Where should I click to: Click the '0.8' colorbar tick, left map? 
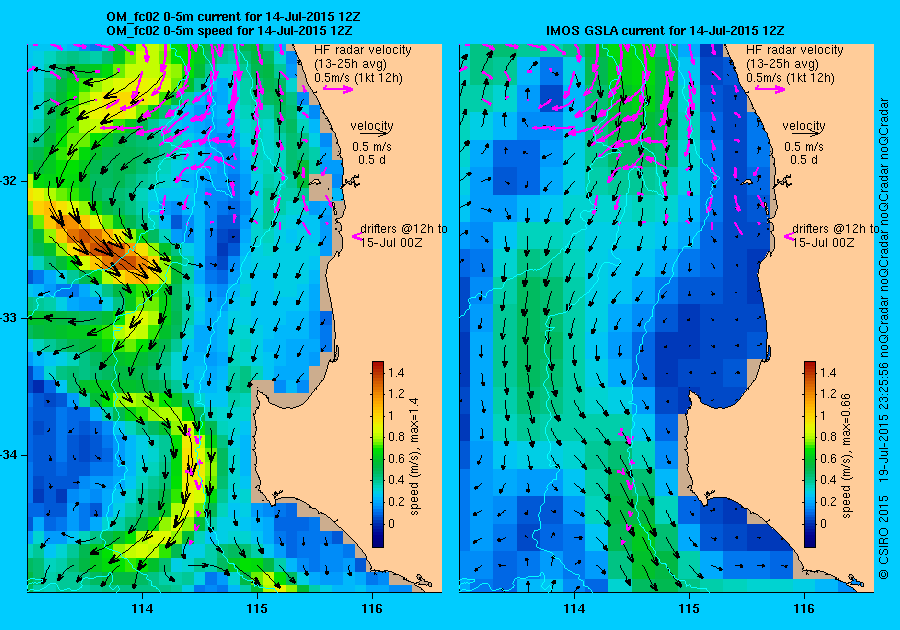pyautogui.click(x=396, y=437)
